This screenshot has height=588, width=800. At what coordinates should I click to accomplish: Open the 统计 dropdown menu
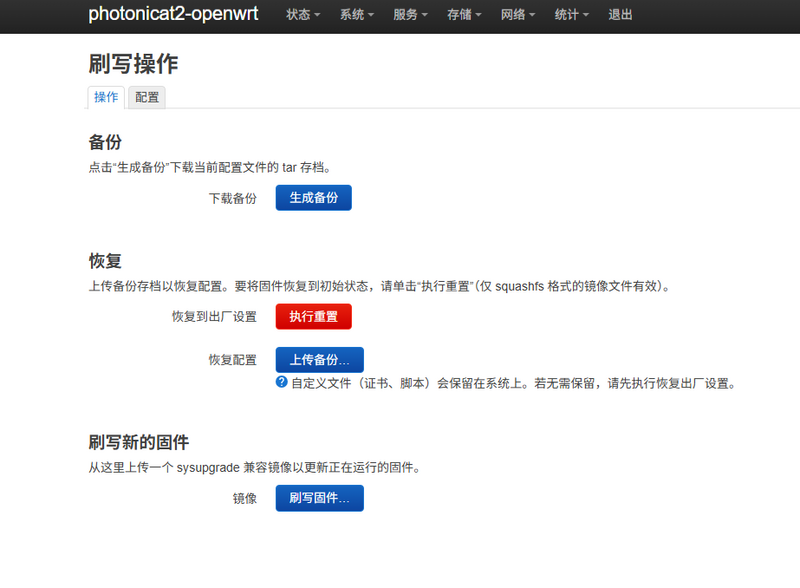tap(572, 15)
